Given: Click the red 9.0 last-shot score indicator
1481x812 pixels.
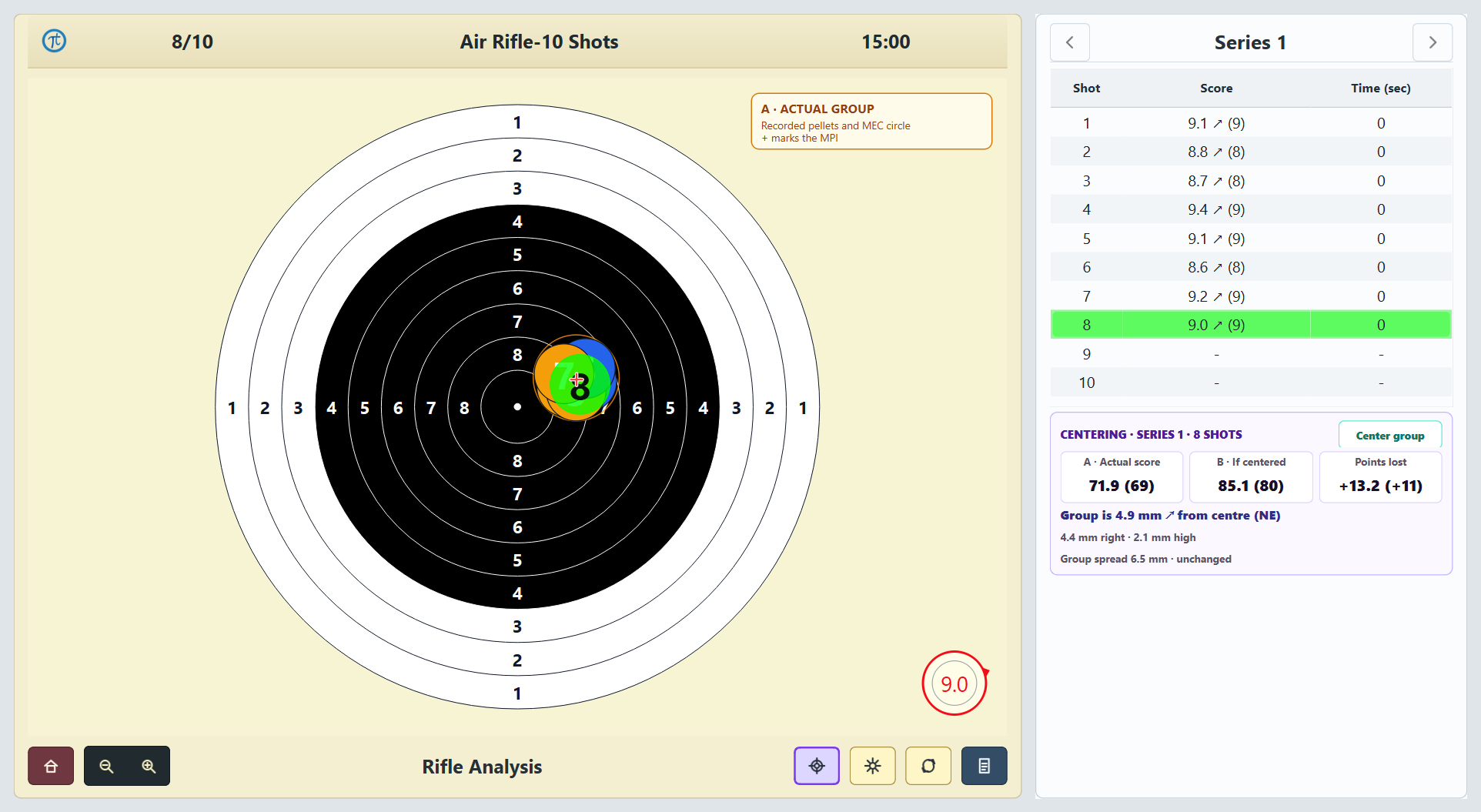Looking at the screenshot, I should (x=954, y=683).
